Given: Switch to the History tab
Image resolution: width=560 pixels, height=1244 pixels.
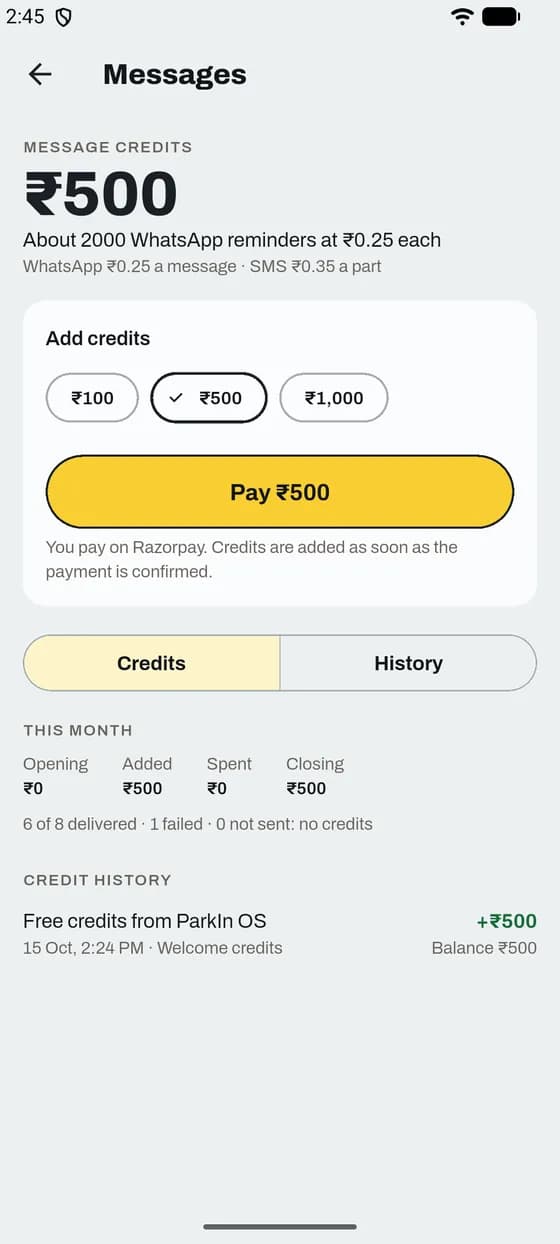Looking at the screenshot, I should pyautogui.click(x=408, y=663).
